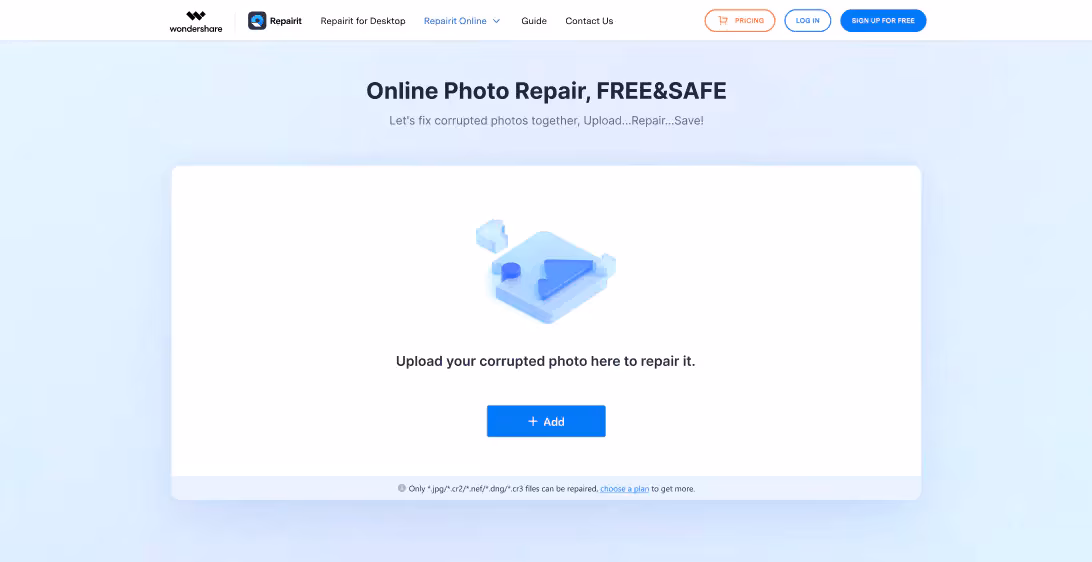Click the supported file types notice bar
This screenshot has height=562, width=1092.
tap(546, 488)
